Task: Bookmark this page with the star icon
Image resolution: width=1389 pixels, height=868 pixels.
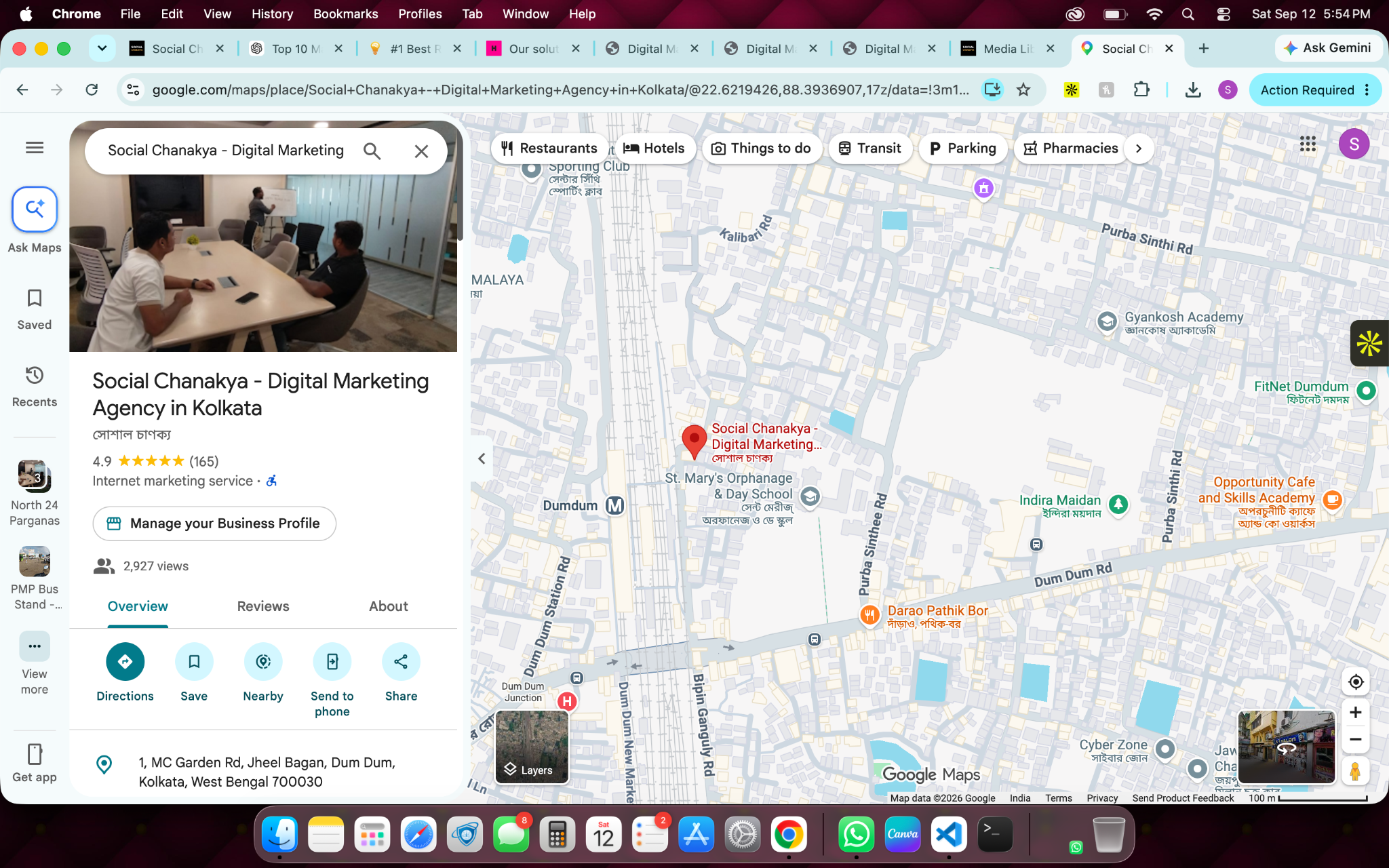Action: coord(1023,90)
